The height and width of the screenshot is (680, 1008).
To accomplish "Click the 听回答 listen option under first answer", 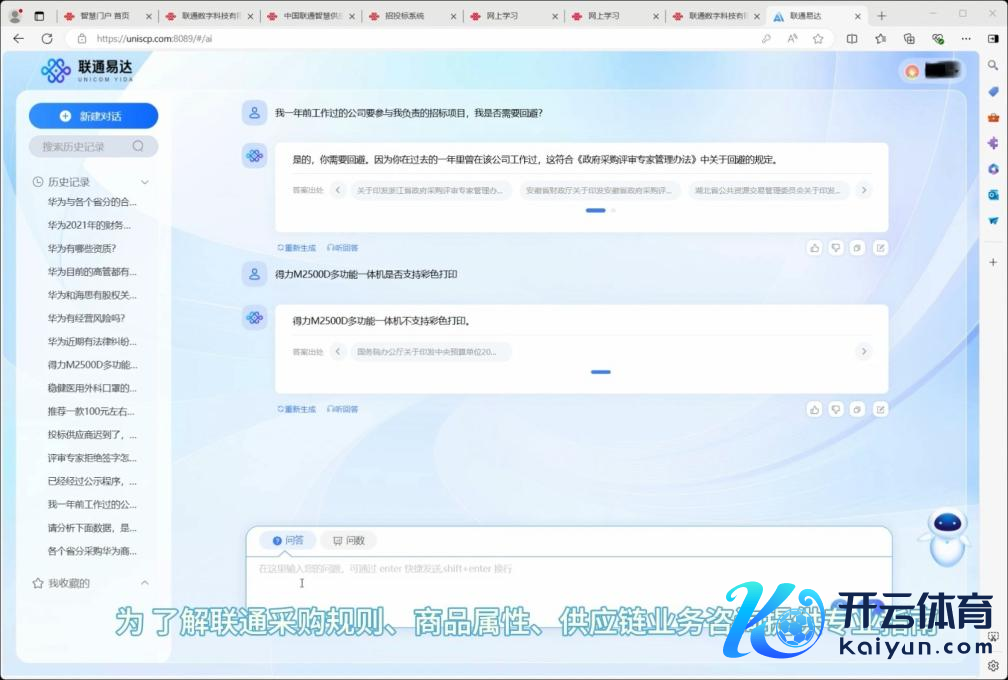I will 342,248.
